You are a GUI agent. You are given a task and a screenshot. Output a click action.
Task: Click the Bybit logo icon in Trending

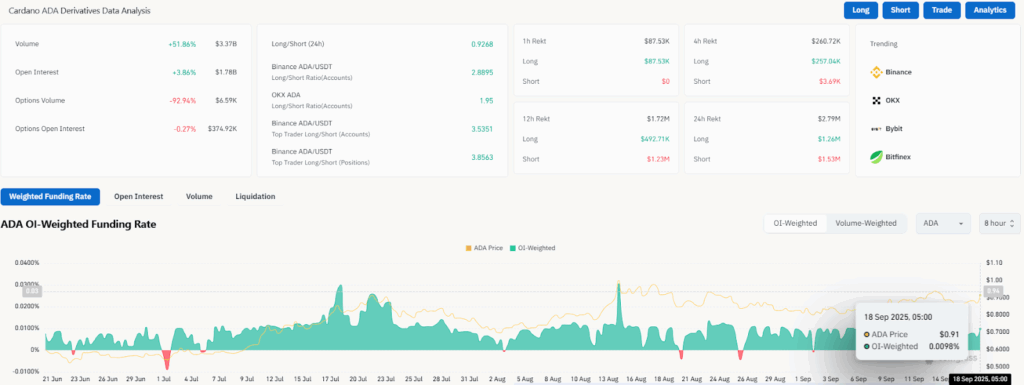(876, 129)
